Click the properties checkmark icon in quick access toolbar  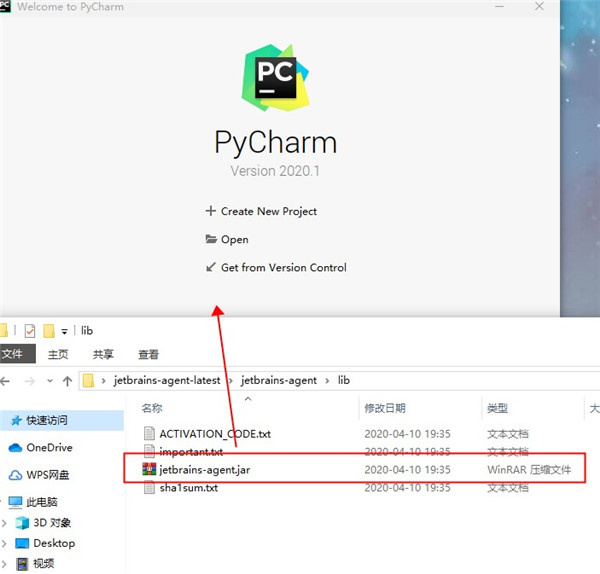tap(29, 331)
